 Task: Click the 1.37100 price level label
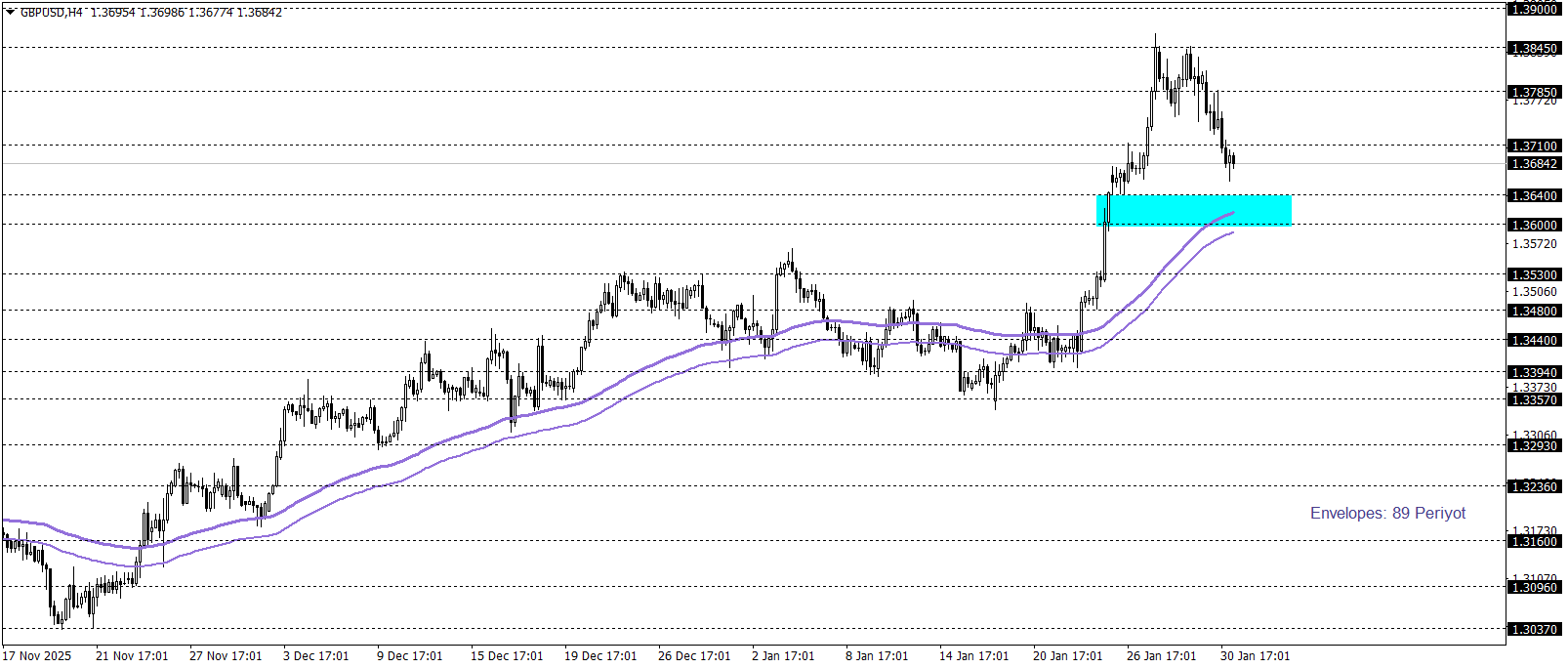1534,146
